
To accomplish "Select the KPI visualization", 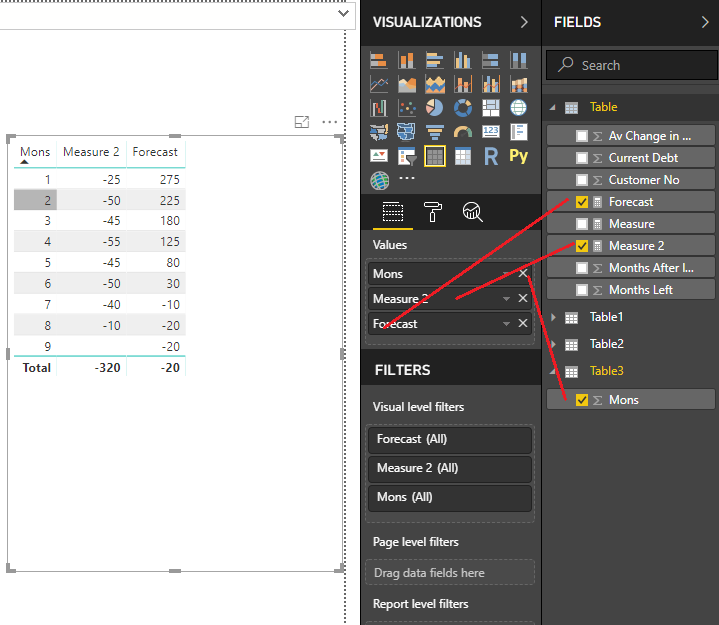I will pos(379,156).
